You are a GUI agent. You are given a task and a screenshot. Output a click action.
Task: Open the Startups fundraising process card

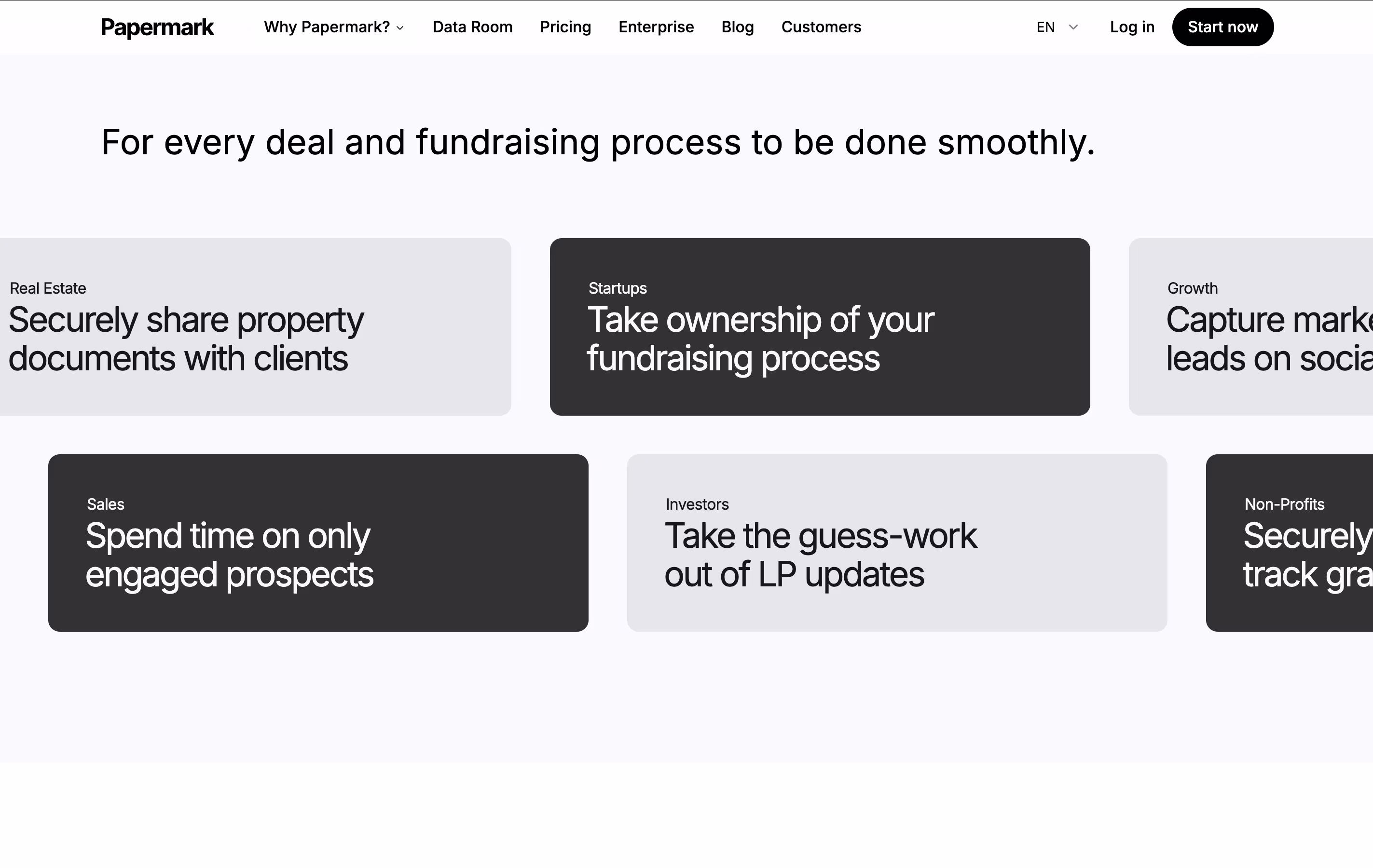point(819,326)
